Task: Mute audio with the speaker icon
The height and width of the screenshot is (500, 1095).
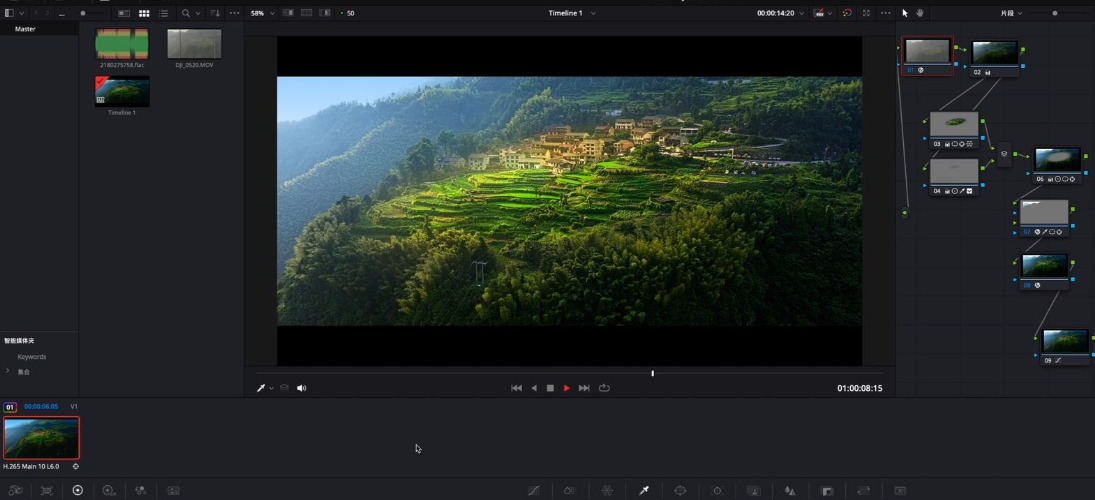Action: click(301, 388)
